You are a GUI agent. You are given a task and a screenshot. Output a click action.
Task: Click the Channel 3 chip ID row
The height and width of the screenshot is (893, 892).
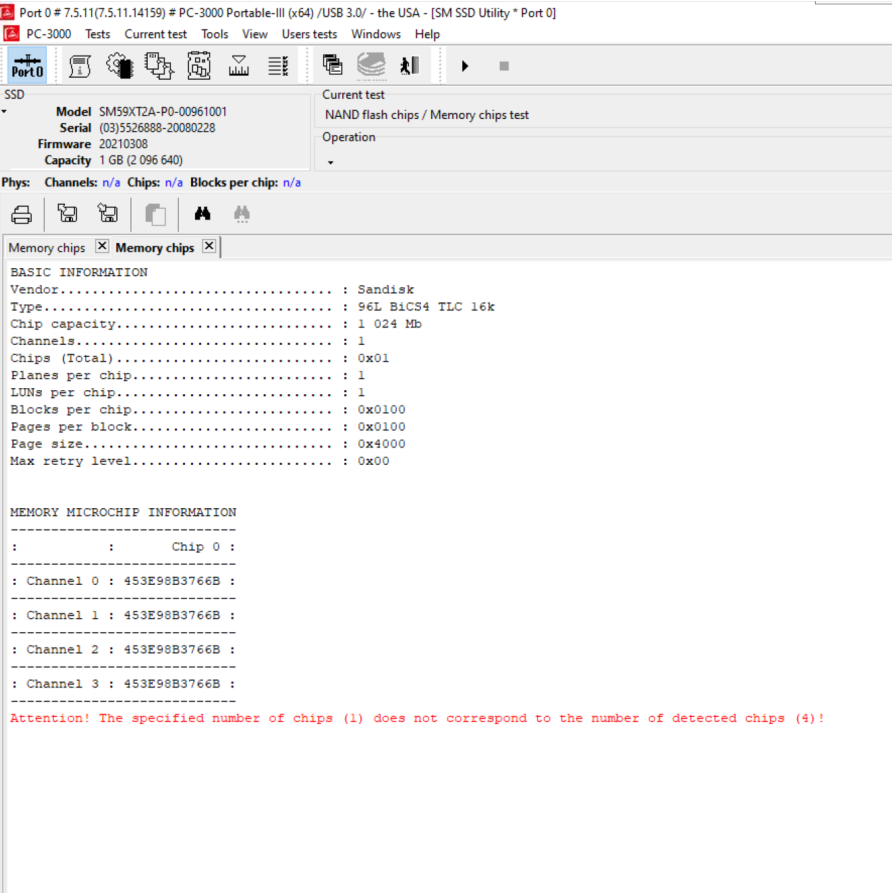pyautogui.click(x=123, y=683)
